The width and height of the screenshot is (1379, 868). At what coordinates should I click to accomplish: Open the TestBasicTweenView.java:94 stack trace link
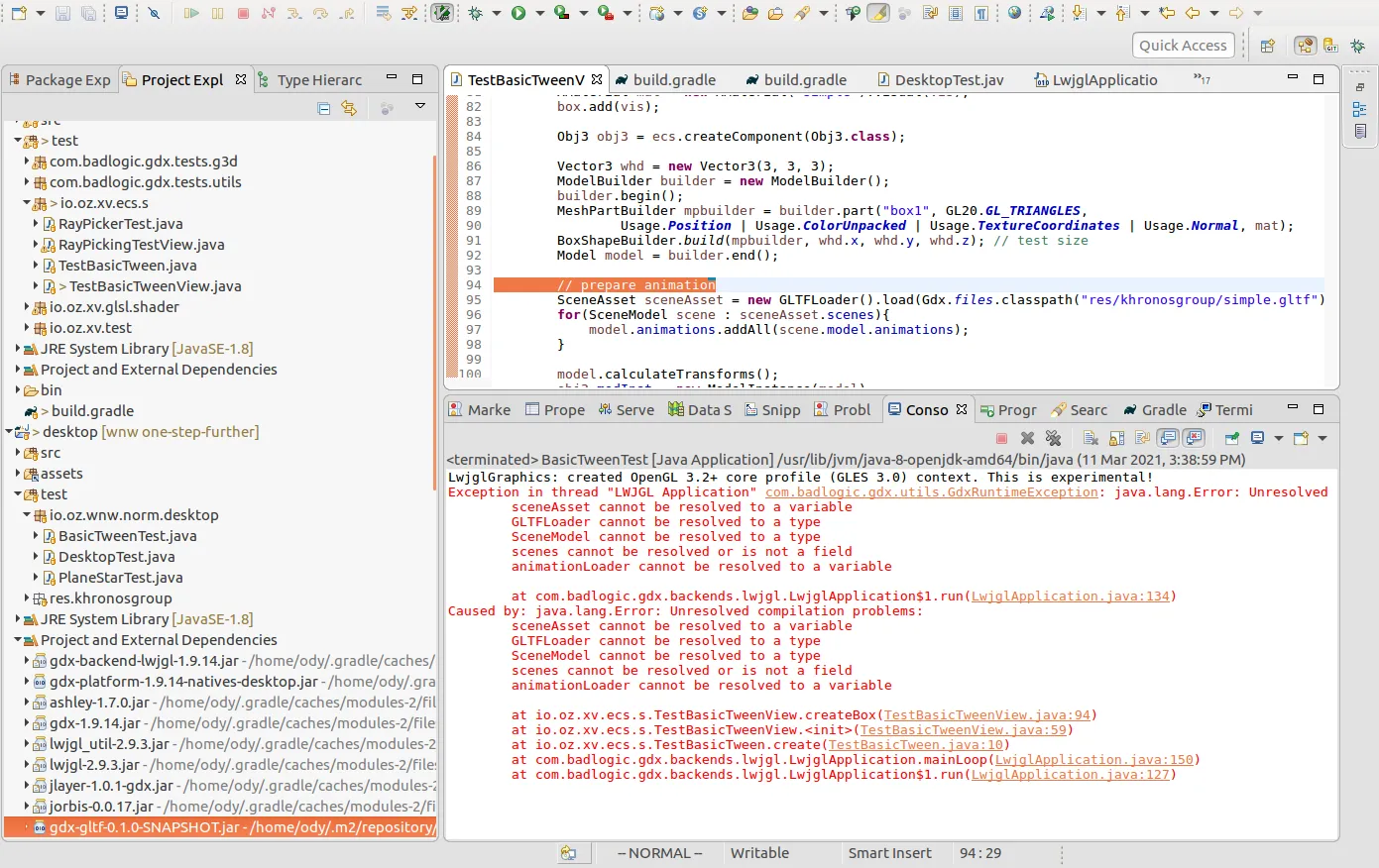986,715
